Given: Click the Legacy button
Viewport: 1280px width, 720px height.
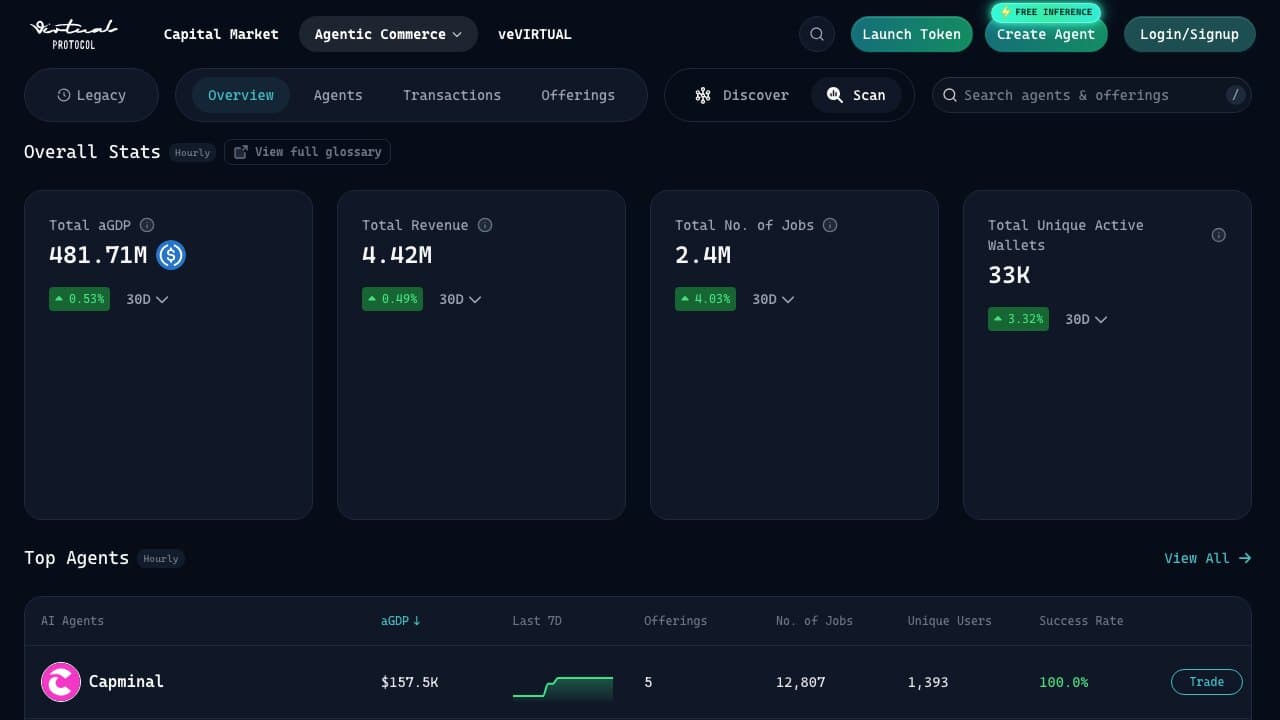Looking at the screenshot, I should click(91, 95).
